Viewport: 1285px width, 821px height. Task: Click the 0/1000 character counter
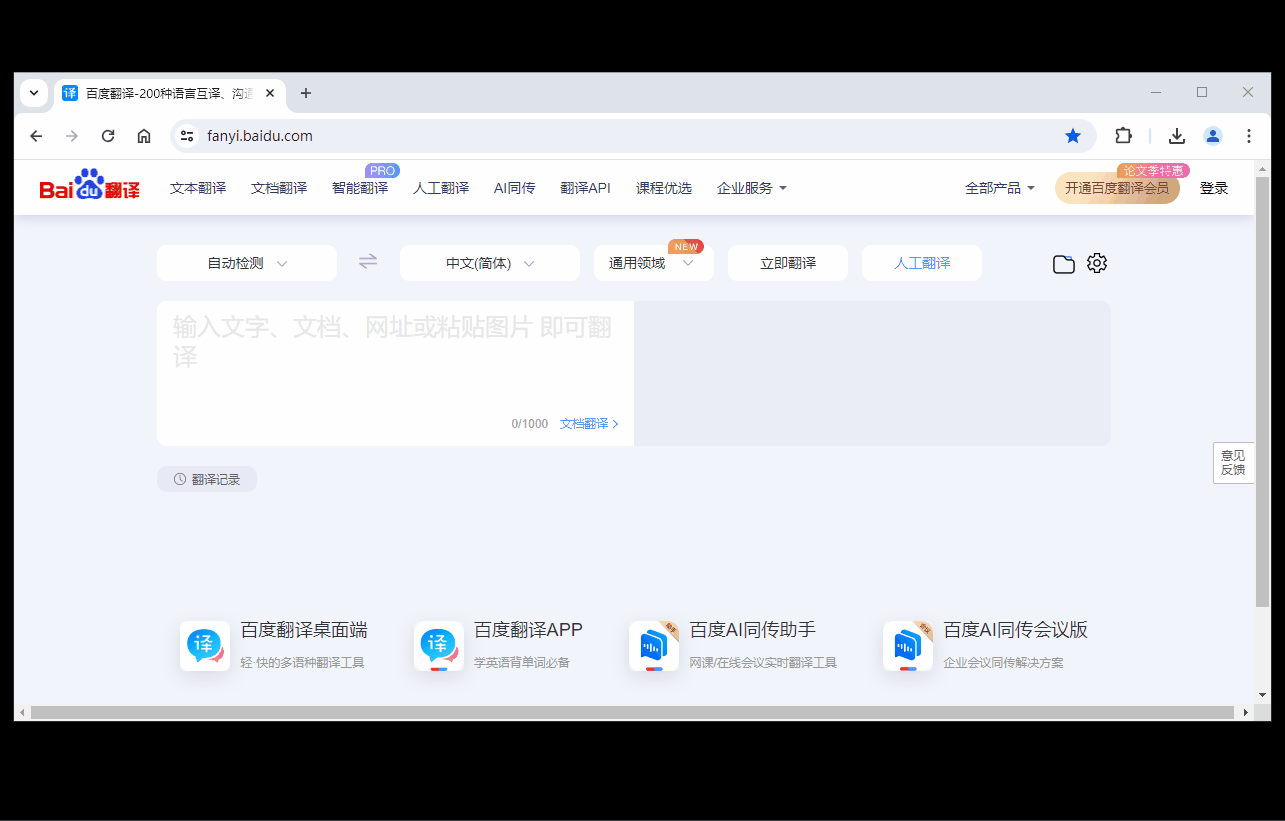pos(530,424)
